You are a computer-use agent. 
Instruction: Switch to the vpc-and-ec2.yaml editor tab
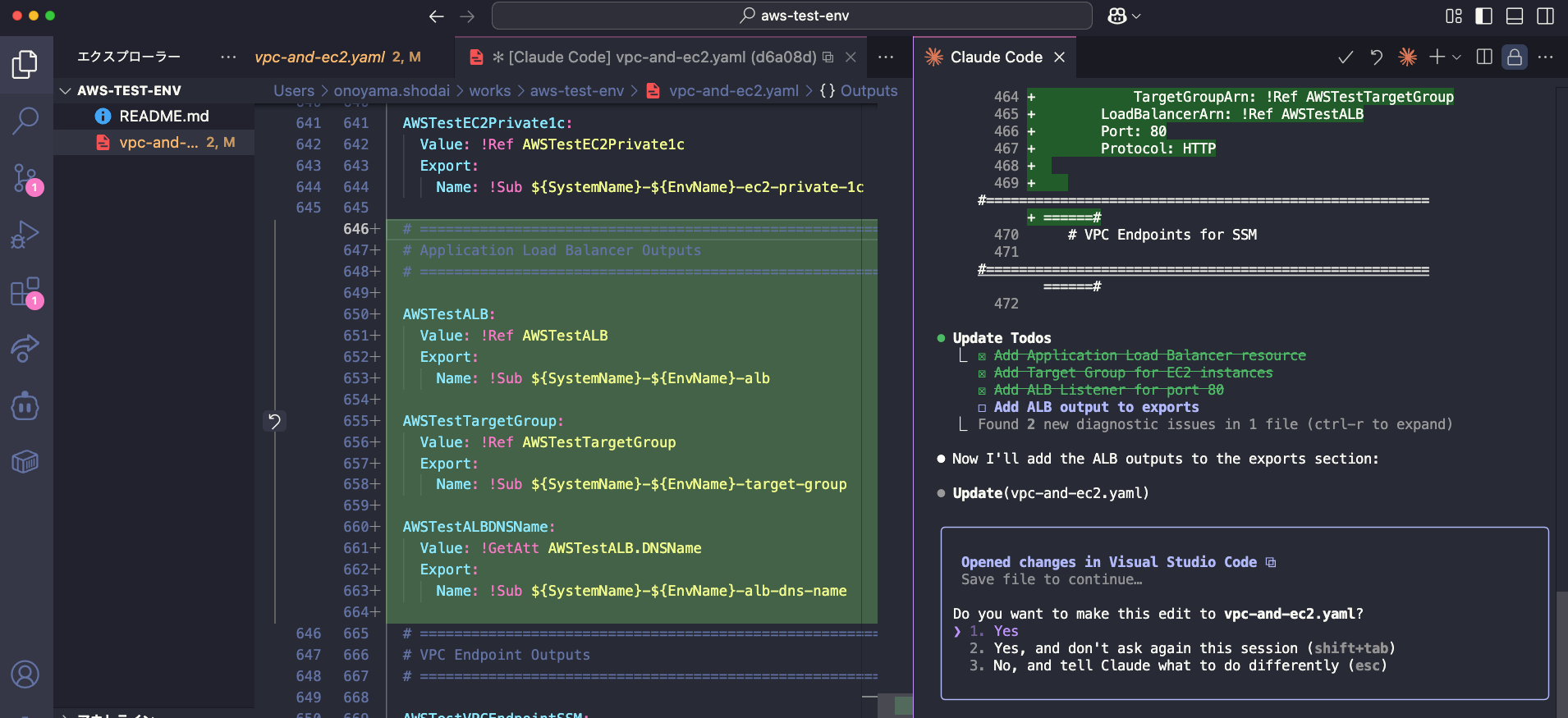tap(337, 57)
